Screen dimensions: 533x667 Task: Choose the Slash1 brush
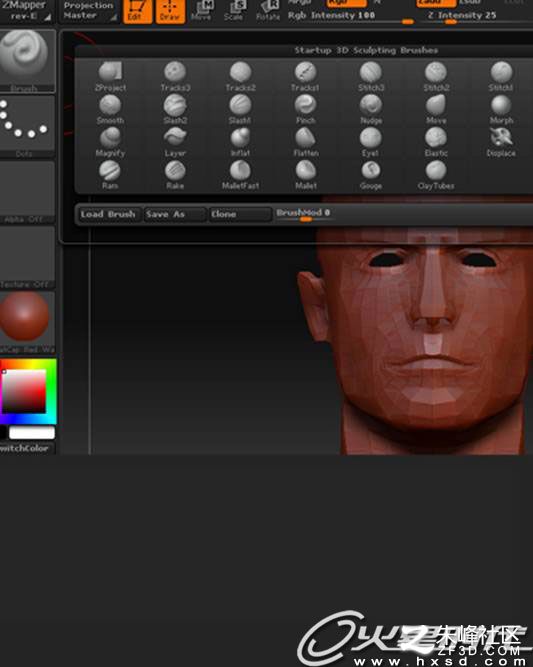[x=240, y=109]
